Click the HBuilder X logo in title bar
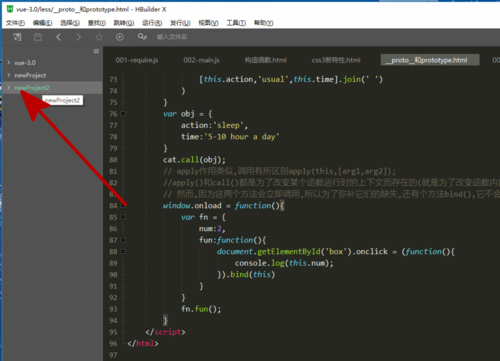 [x=10, y=9]
